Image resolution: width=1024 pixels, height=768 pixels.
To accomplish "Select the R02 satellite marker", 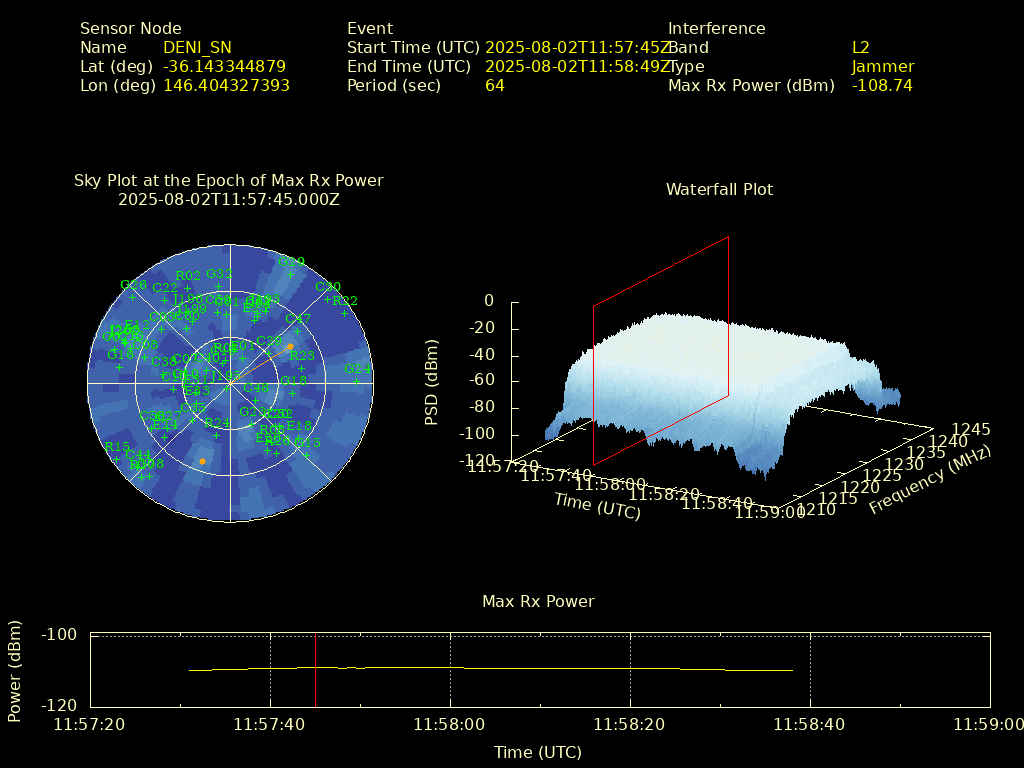I will pos(188,276).
